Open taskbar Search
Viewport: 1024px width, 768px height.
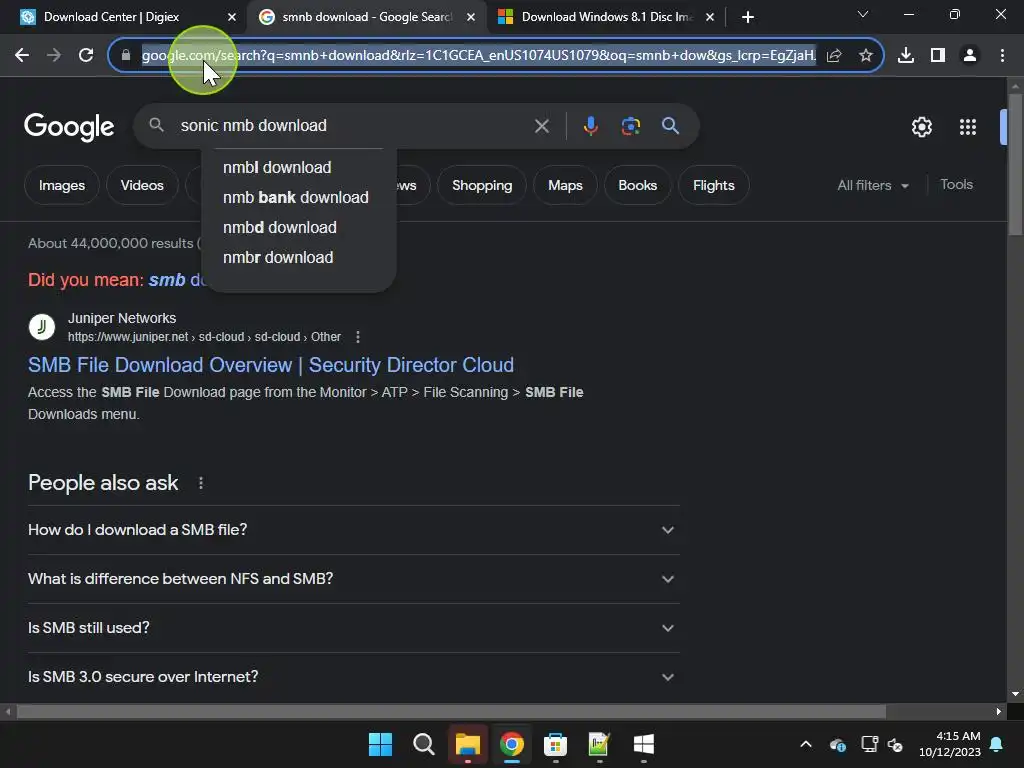pyautogui.click(x=424, y=744)
